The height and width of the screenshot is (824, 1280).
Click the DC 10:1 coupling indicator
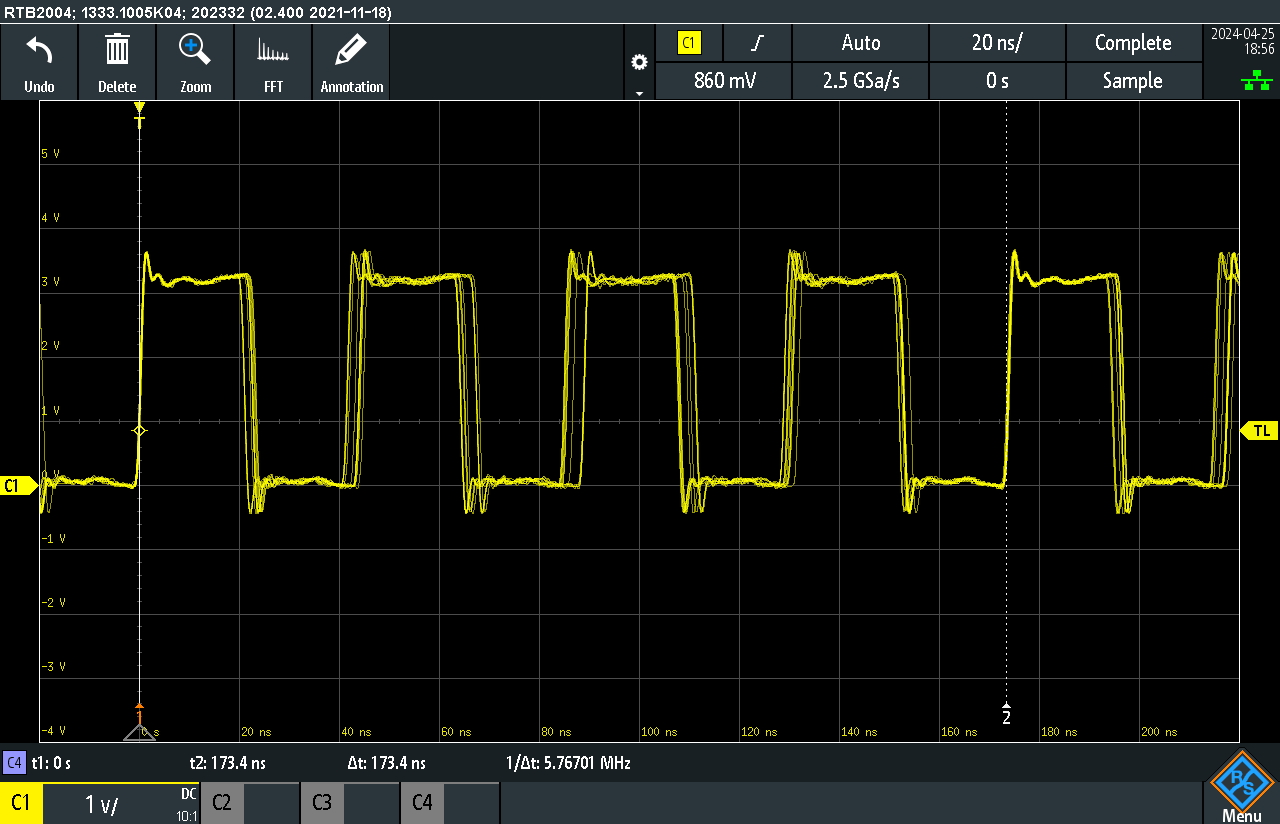tap(188, 804)
